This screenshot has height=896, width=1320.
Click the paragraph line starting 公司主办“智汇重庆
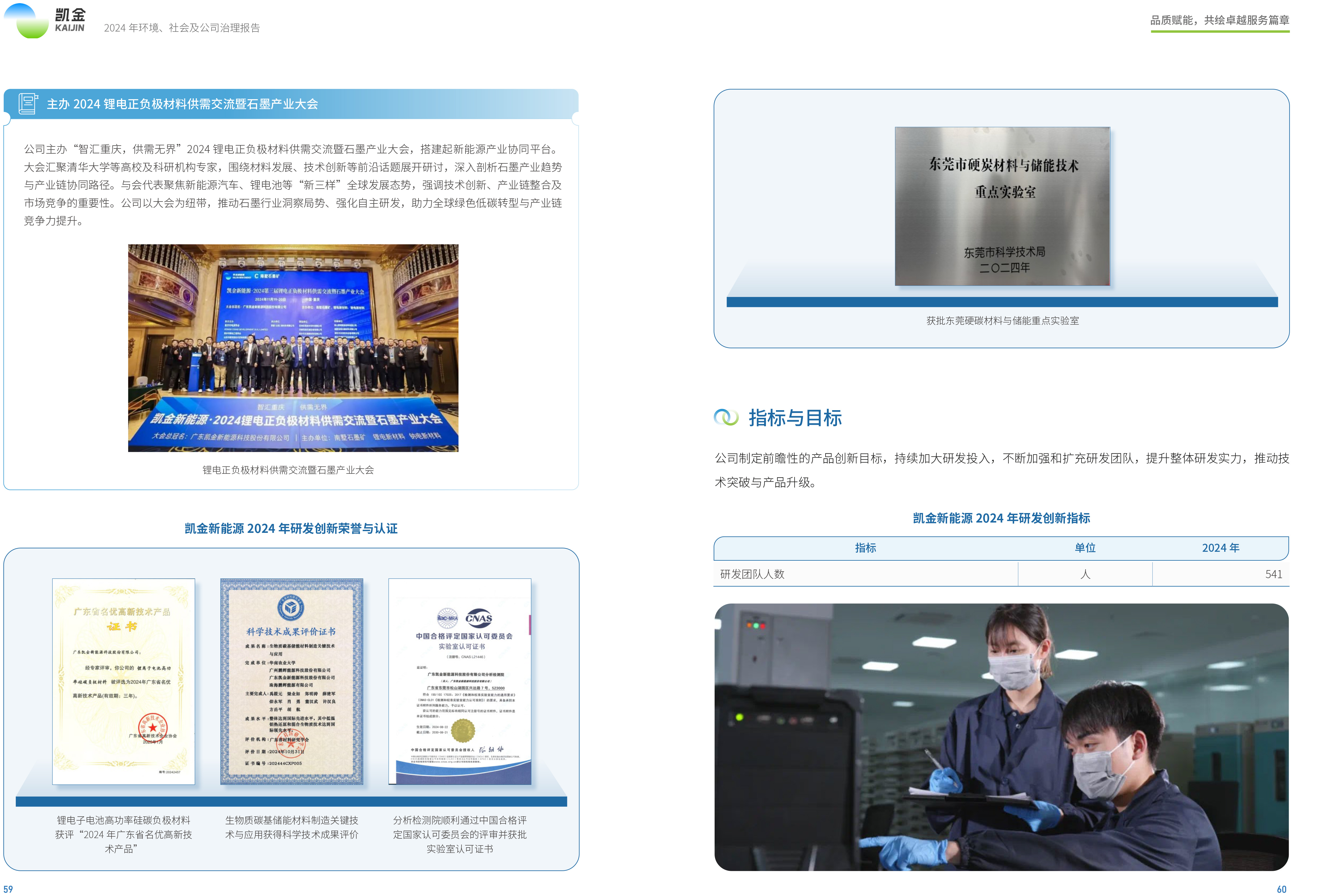click(293, 149)
